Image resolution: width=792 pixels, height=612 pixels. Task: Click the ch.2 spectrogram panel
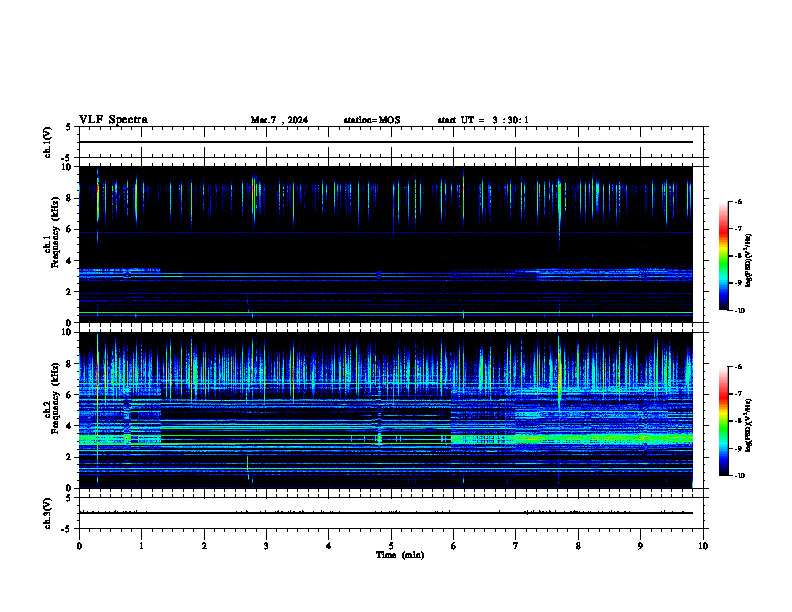click(386, 410)
